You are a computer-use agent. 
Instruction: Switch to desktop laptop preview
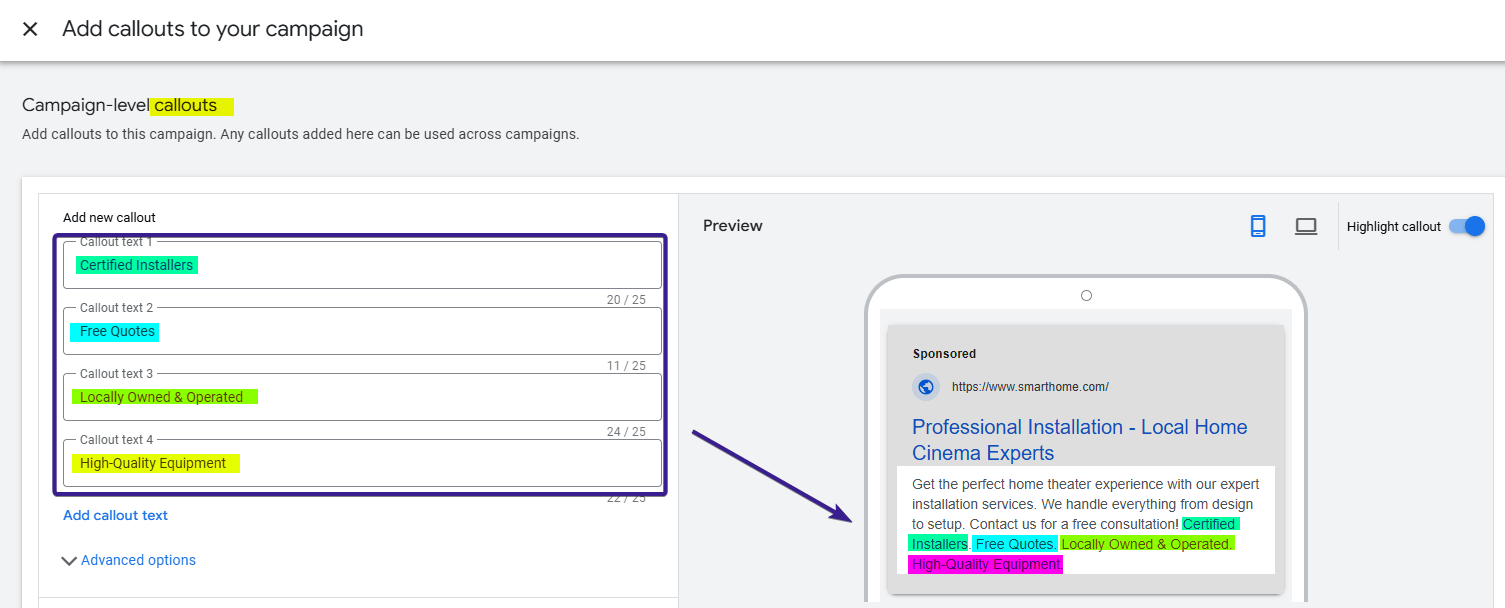point(1306,226)
